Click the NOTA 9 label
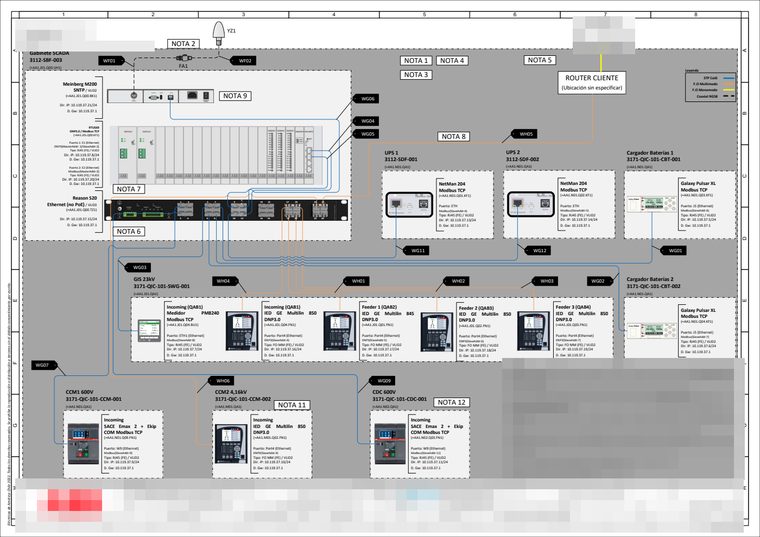This screenshot has width=760, height=537. 235,96
